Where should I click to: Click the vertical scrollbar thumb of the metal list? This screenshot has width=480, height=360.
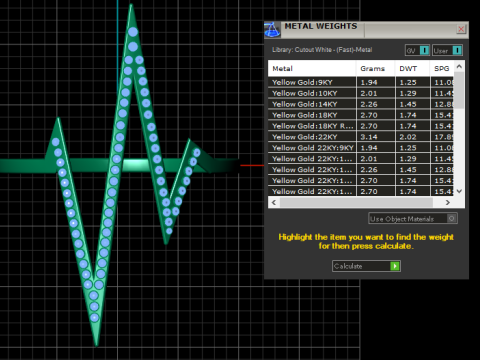point(459,90)
